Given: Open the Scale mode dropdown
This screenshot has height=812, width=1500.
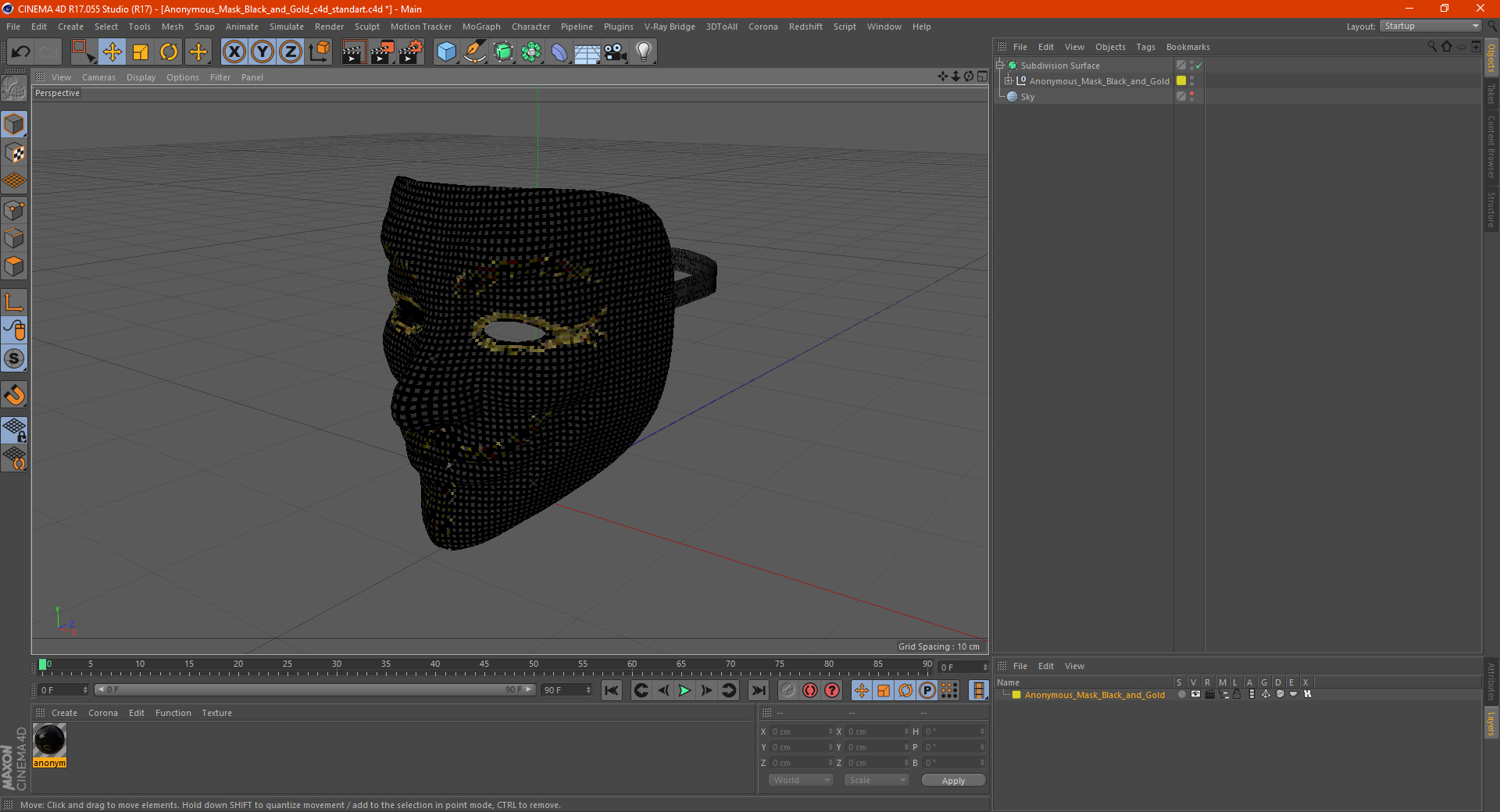Looking at the screenshot, I should 877,780.
